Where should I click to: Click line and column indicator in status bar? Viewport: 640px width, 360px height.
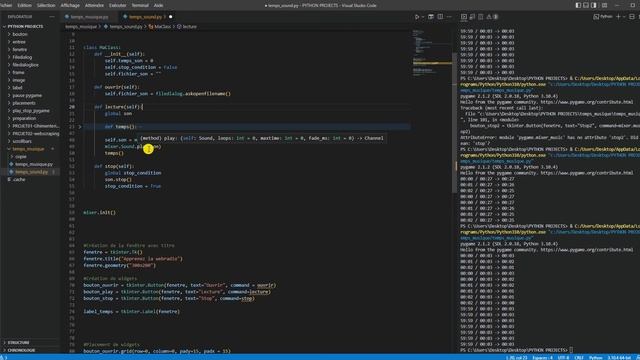(x=517, y=358)
